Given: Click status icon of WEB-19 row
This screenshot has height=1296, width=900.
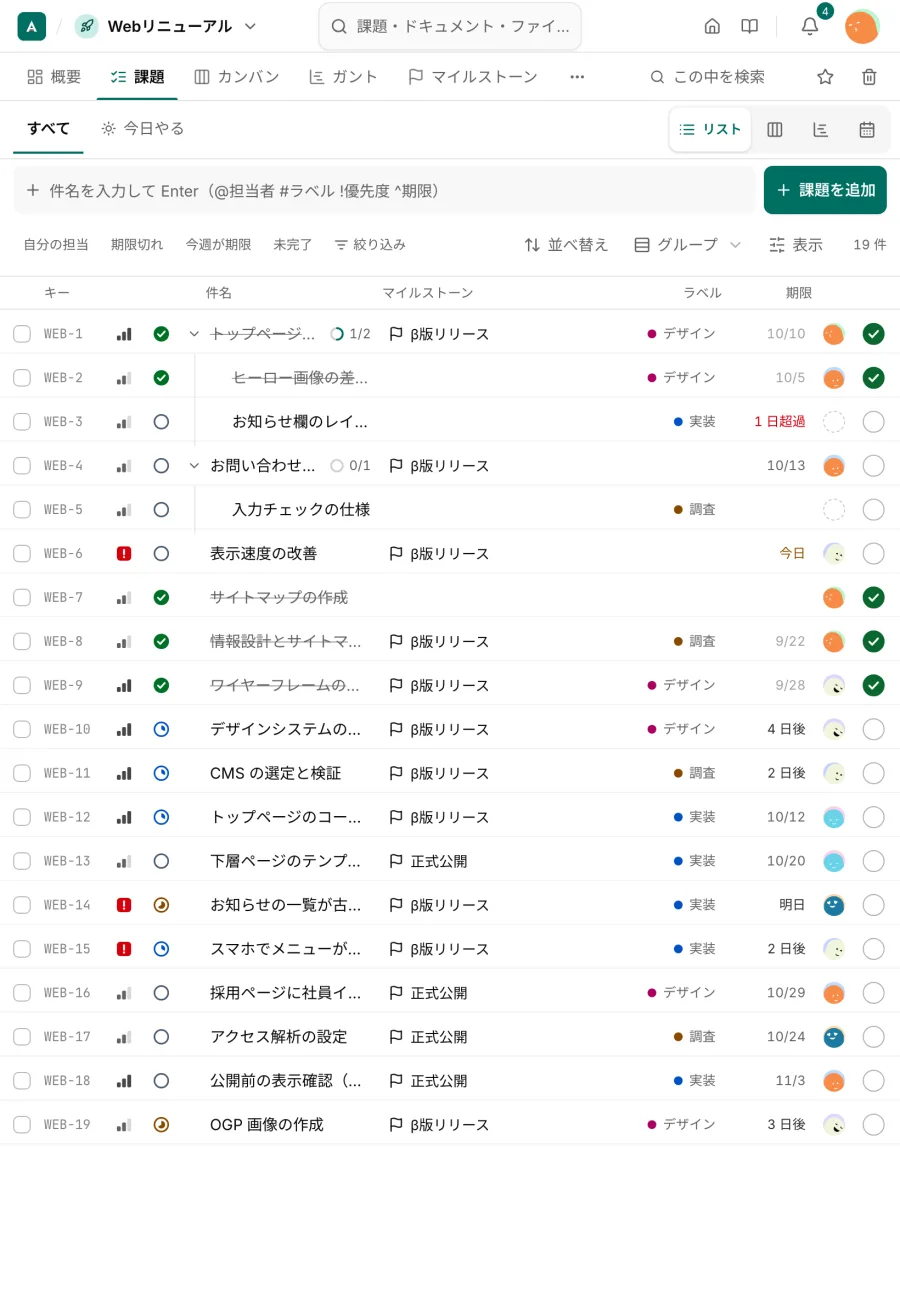Looking at the screenshot, I should point(161,1124).
